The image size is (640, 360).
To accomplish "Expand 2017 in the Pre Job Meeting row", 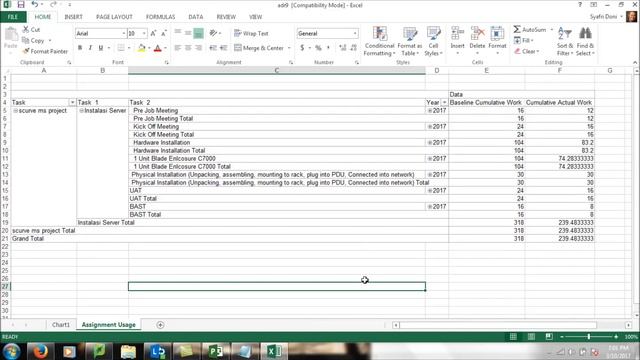I will (429, 111).
